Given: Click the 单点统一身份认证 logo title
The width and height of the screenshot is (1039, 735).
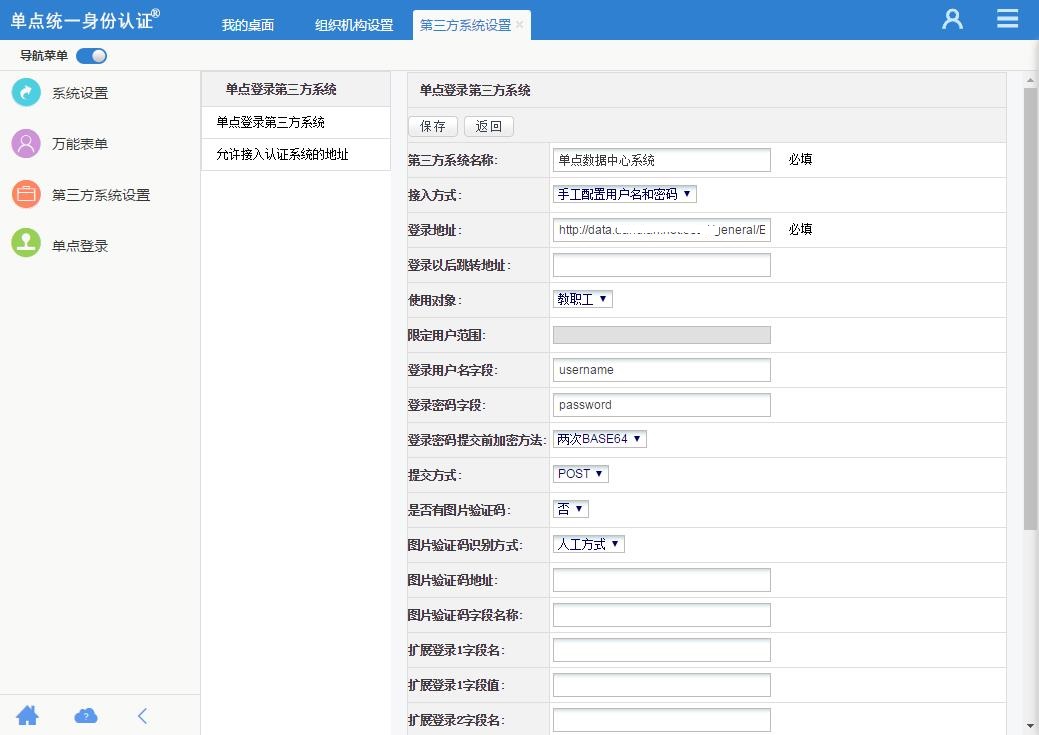Looking at the screenshot, I should pos(85,20).
